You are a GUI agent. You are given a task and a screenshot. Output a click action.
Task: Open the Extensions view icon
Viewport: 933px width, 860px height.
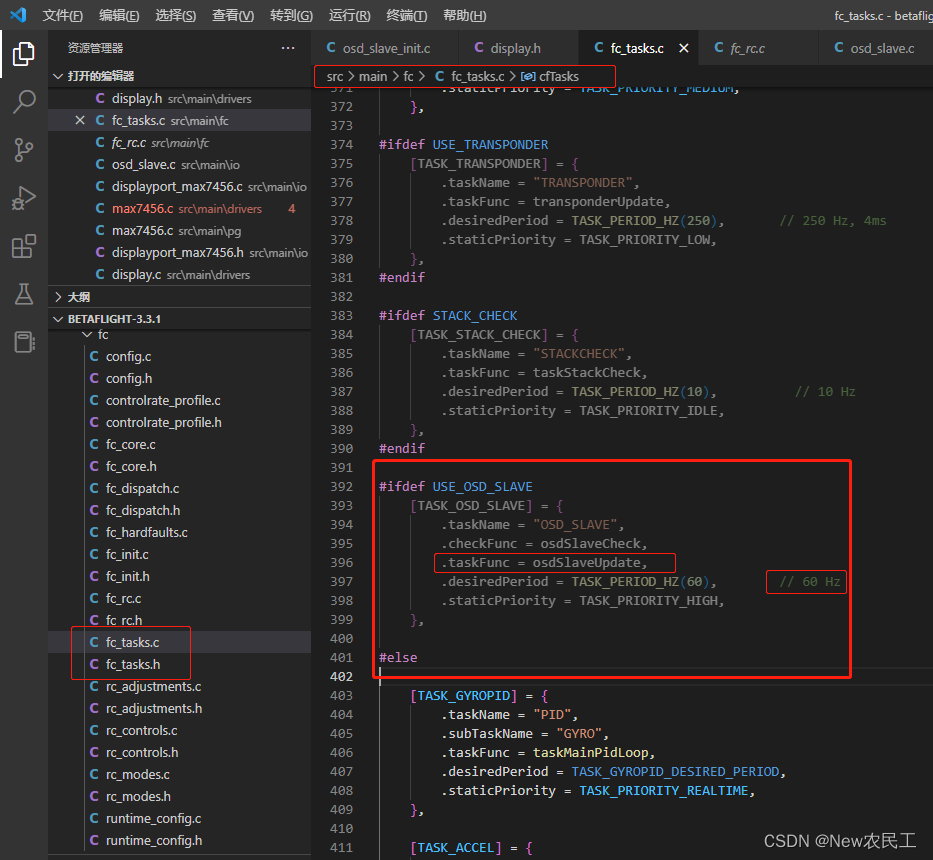click(x=24, y=246)
